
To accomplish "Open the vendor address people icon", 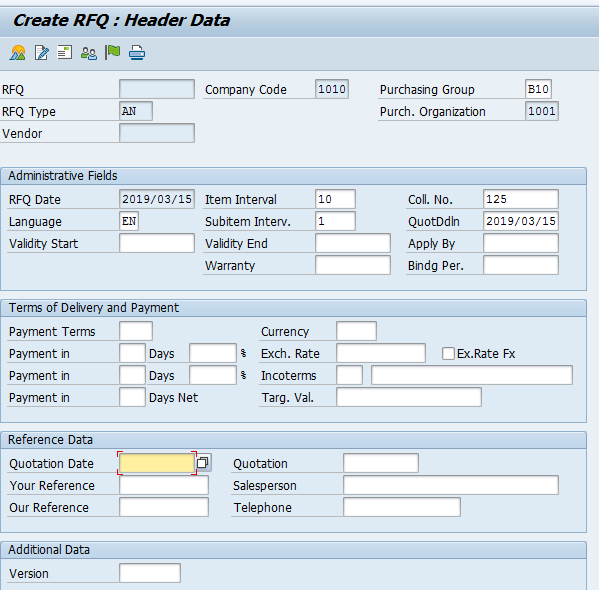I will point(89,53).
